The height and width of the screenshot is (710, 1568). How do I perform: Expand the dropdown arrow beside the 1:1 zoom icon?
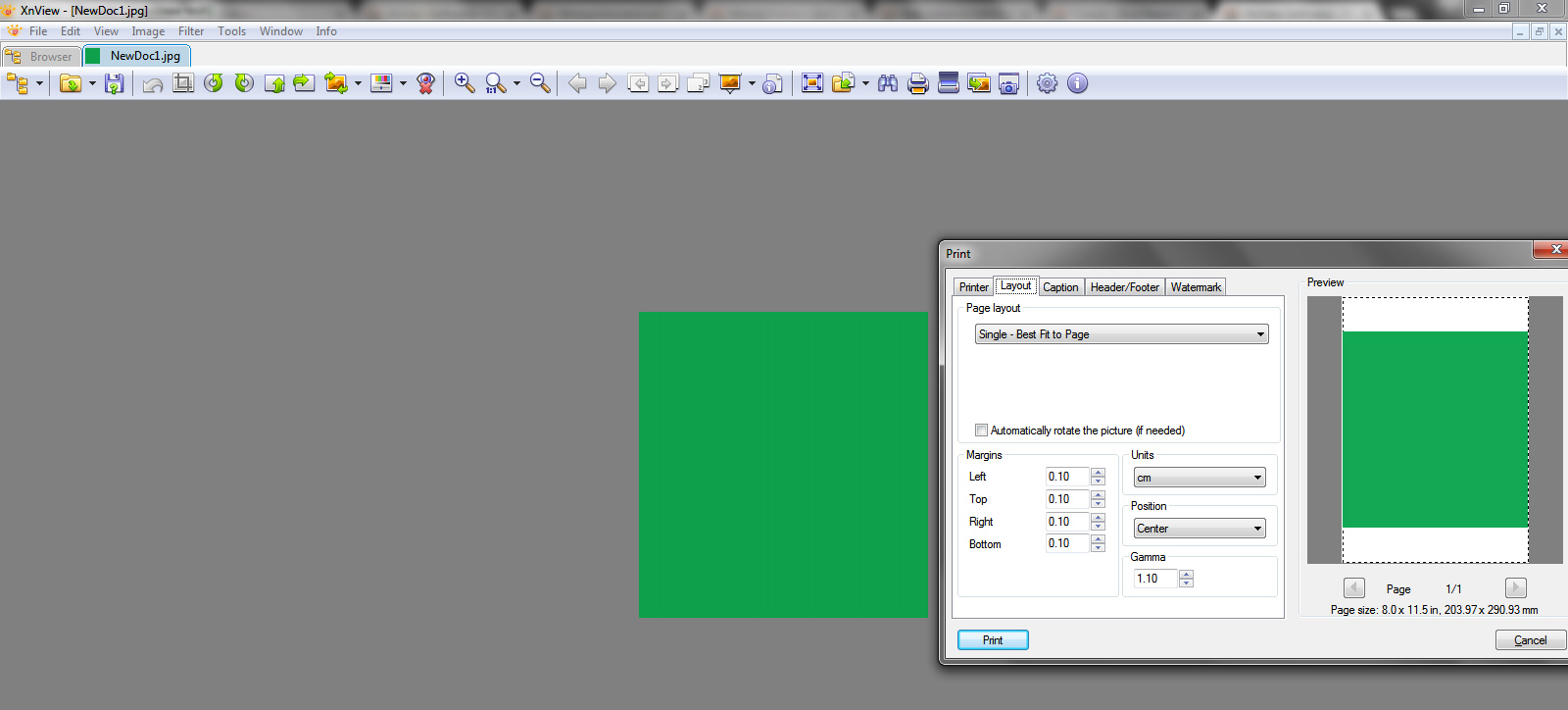coord(516,83)
